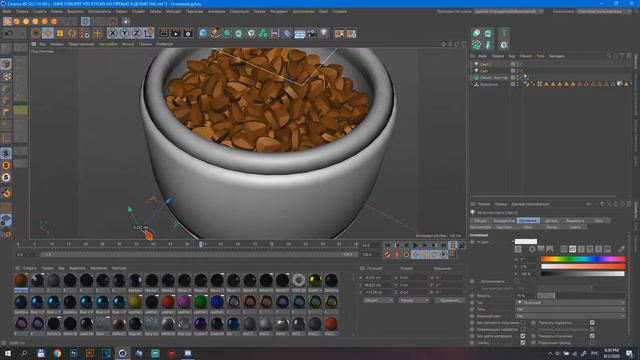The width and height of the screenshot is (640, 360).
Task: Click the current frame marker on timeline
Action: (200, 244)
